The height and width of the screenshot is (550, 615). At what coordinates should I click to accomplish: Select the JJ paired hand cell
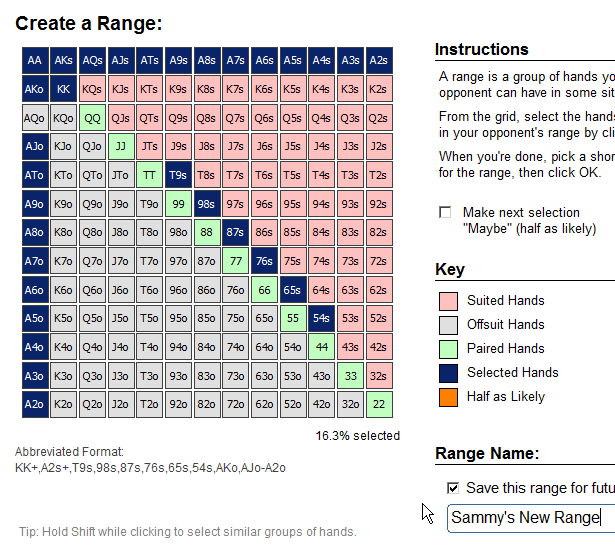121,147
